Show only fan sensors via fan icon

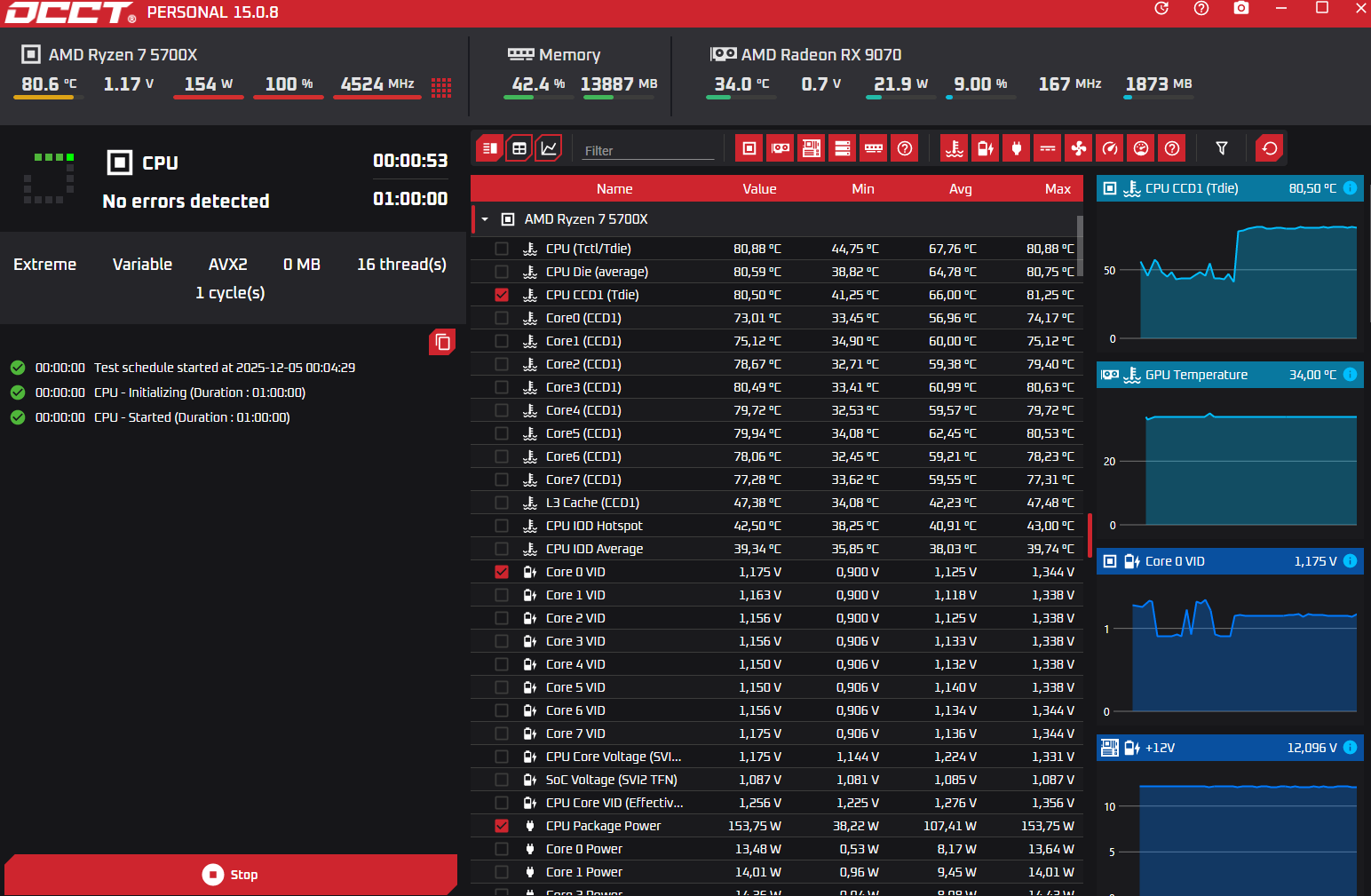[1079, 148]
